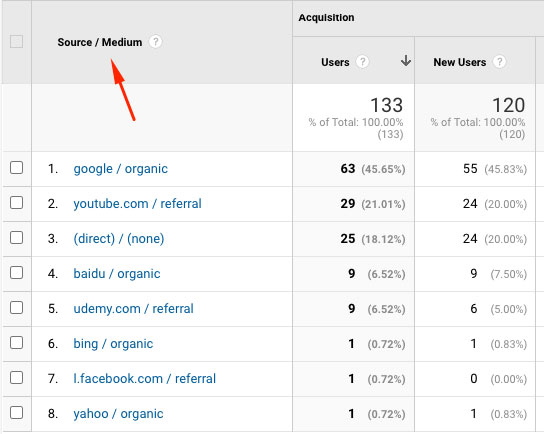Select New Users cell 6 (5.00%)
The height and width of the screenshot is (434, 544).
click(x=499, y=309)
